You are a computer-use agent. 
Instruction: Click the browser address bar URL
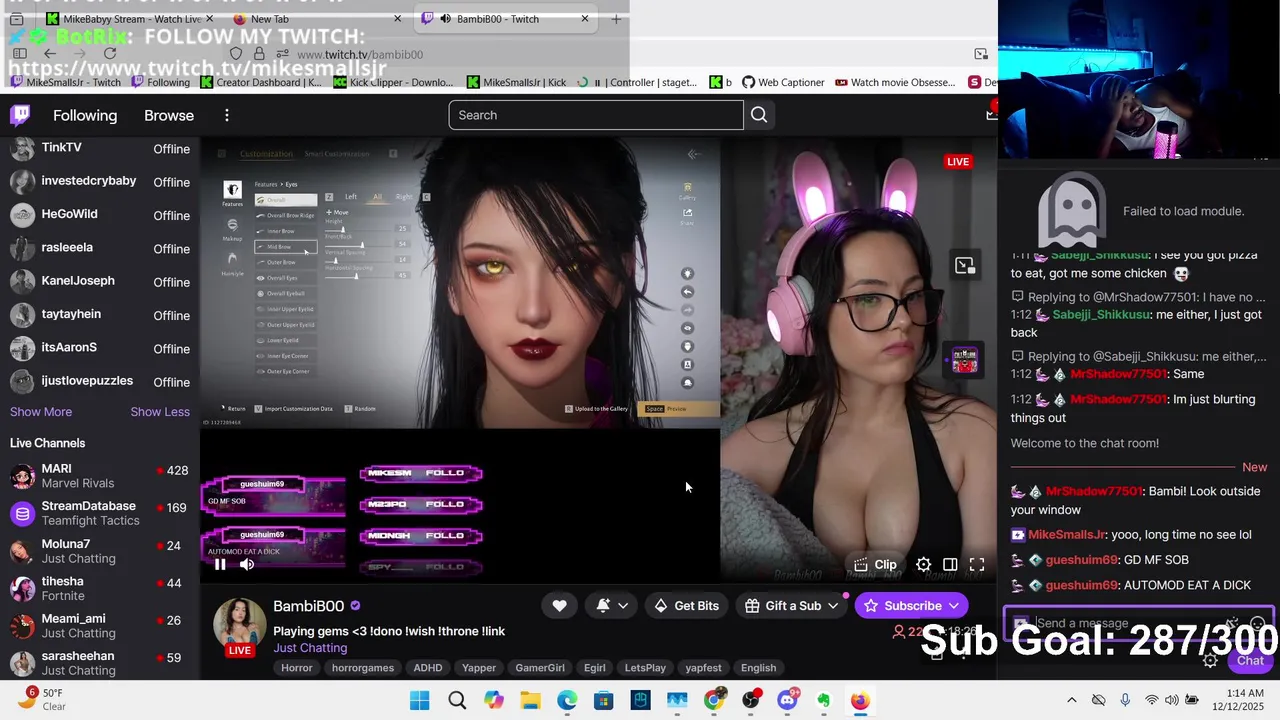pos(360,54)
